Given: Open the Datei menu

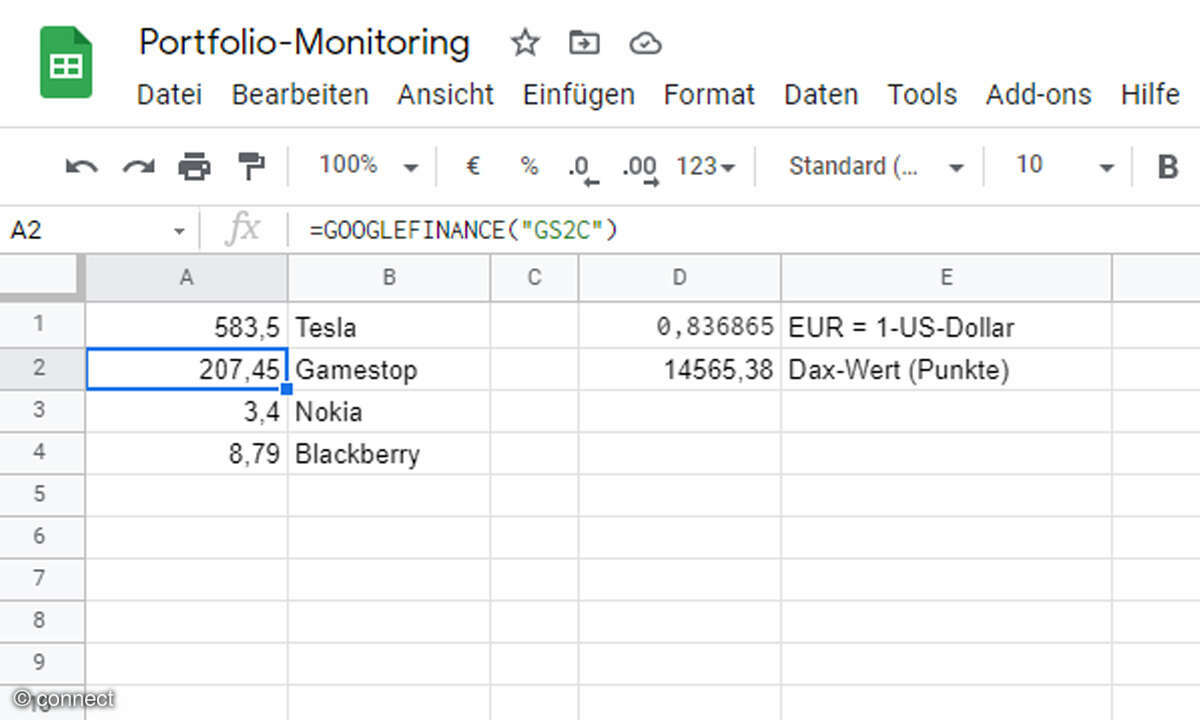Looking at the screenshot, I should tap(169, 95).
